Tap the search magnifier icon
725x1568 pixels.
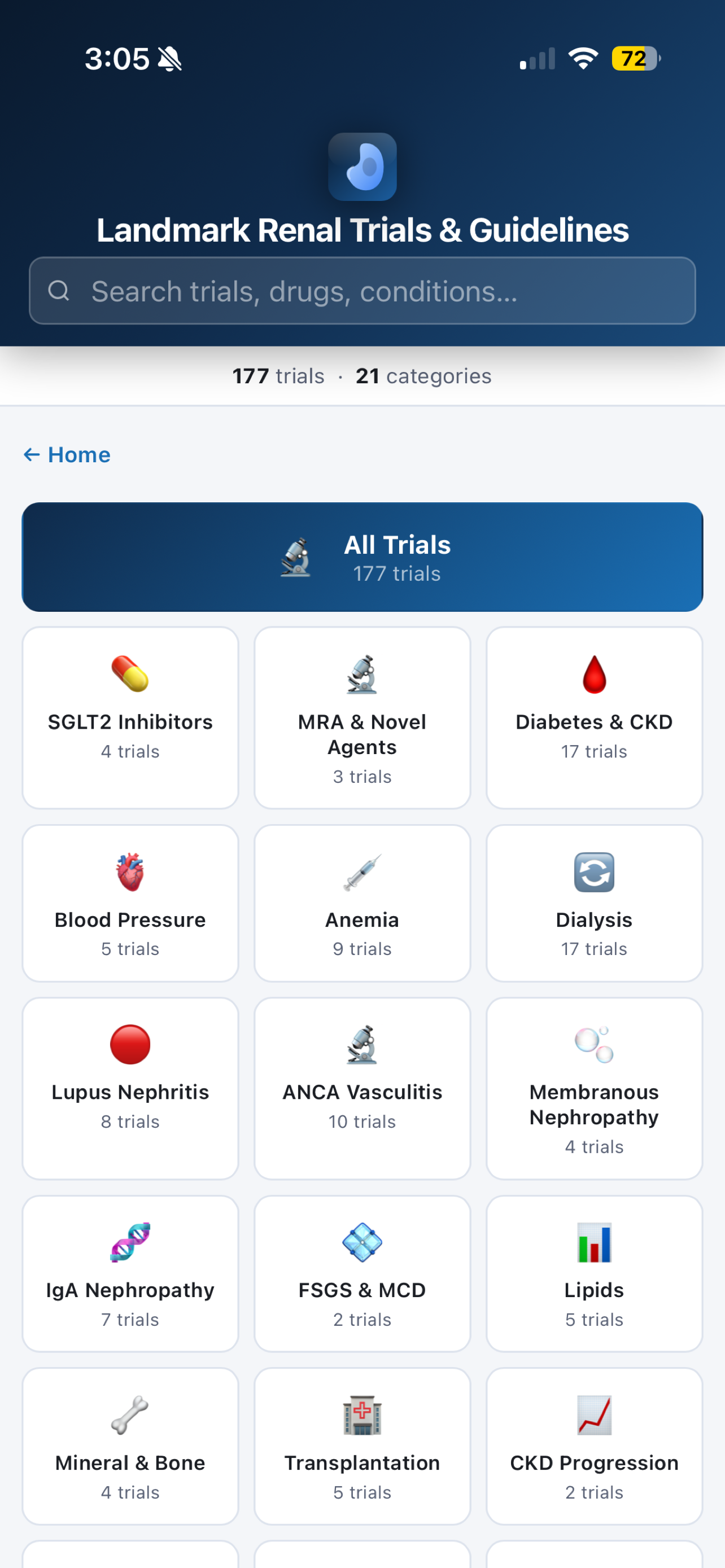tap(58, 290)
